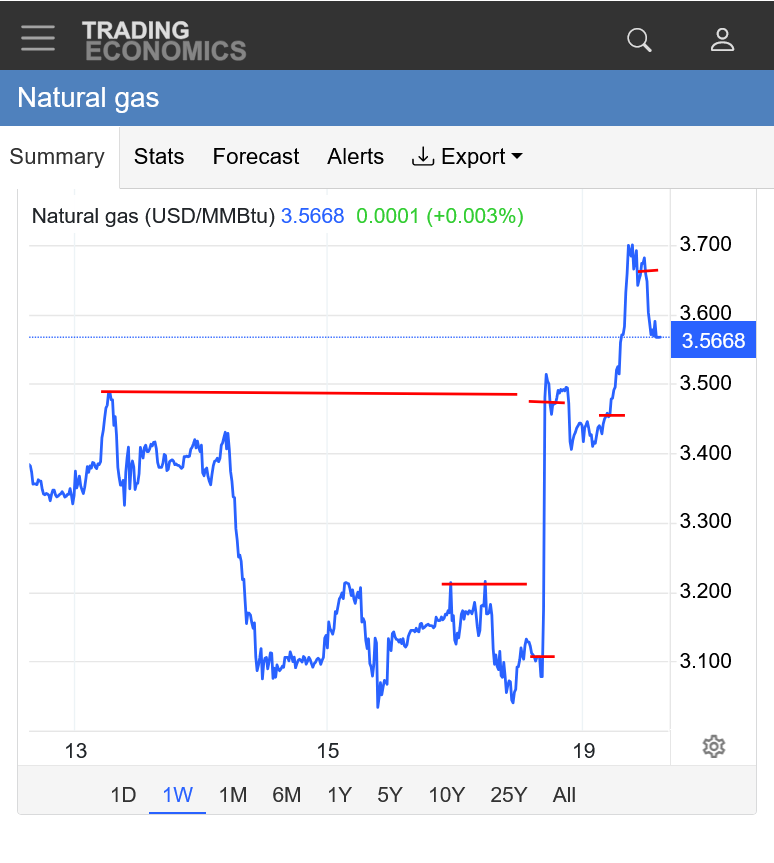Show the 6M chart range
Image resolution: width=774 pixels, height=863 pixels.
(286, 795)
